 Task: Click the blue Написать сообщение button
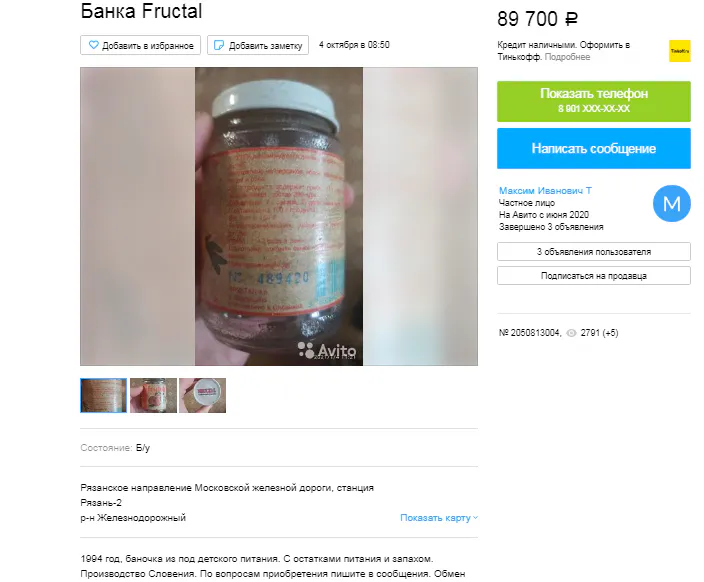[594, 148]
